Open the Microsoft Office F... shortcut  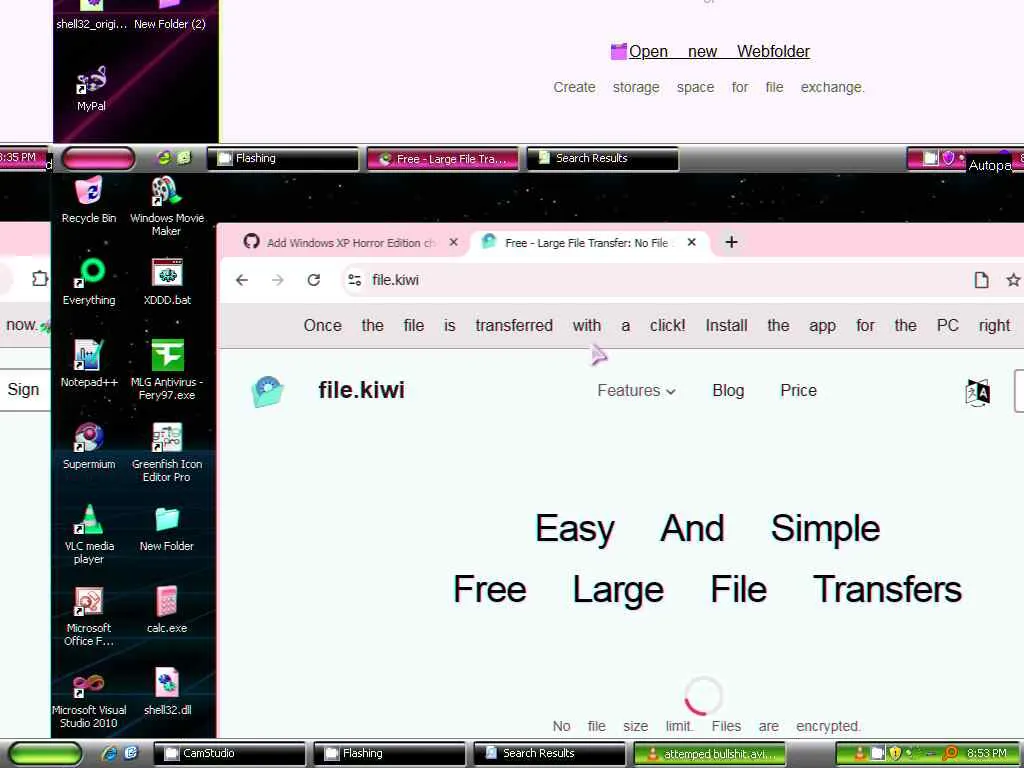(x=89, y=616)
